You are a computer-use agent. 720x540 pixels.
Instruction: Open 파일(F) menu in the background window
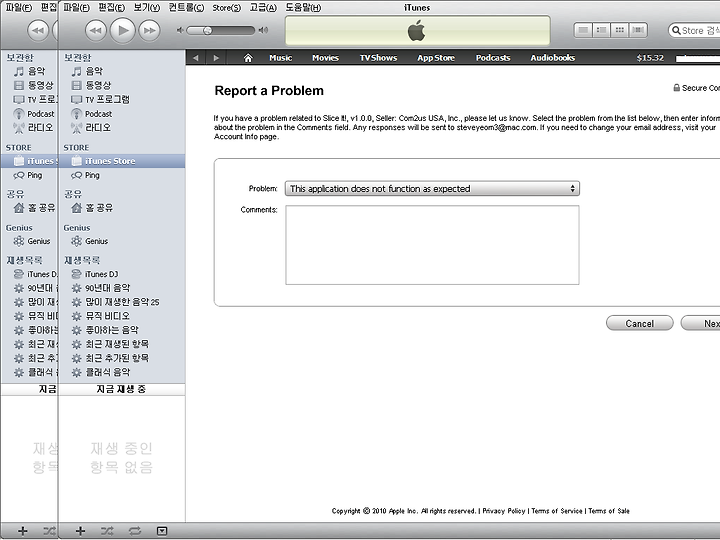point(19,8)
